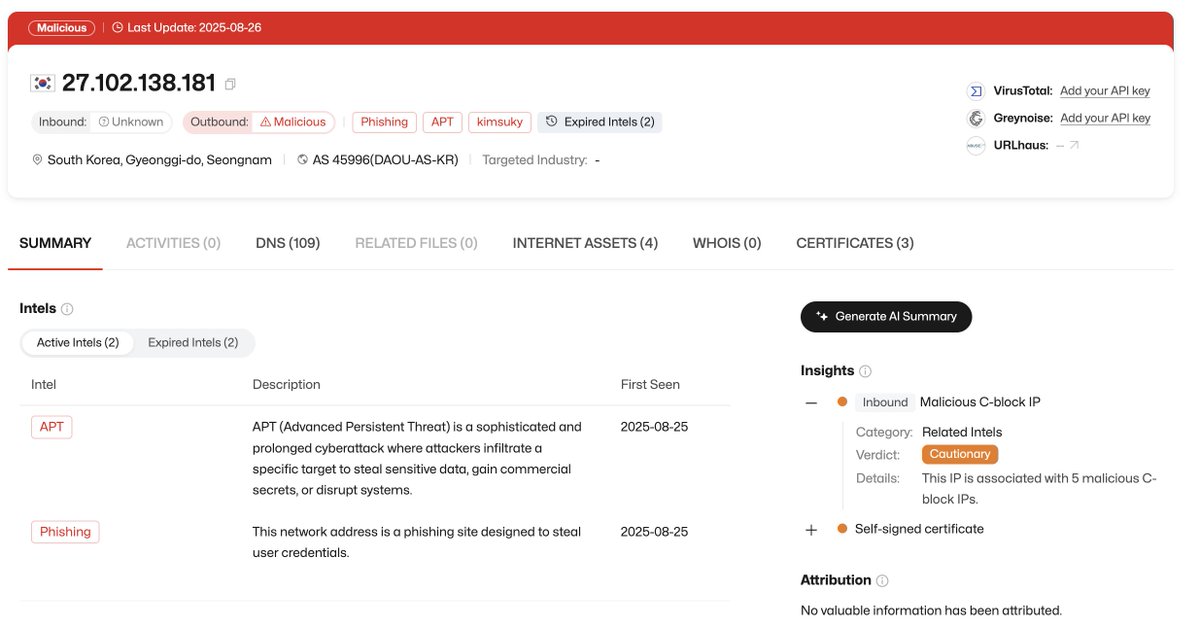Image resolution: width=1200 pixels, height=628 pixels.
Task: Click the Cautionary verdict badge
Action: tap(960, 454)
